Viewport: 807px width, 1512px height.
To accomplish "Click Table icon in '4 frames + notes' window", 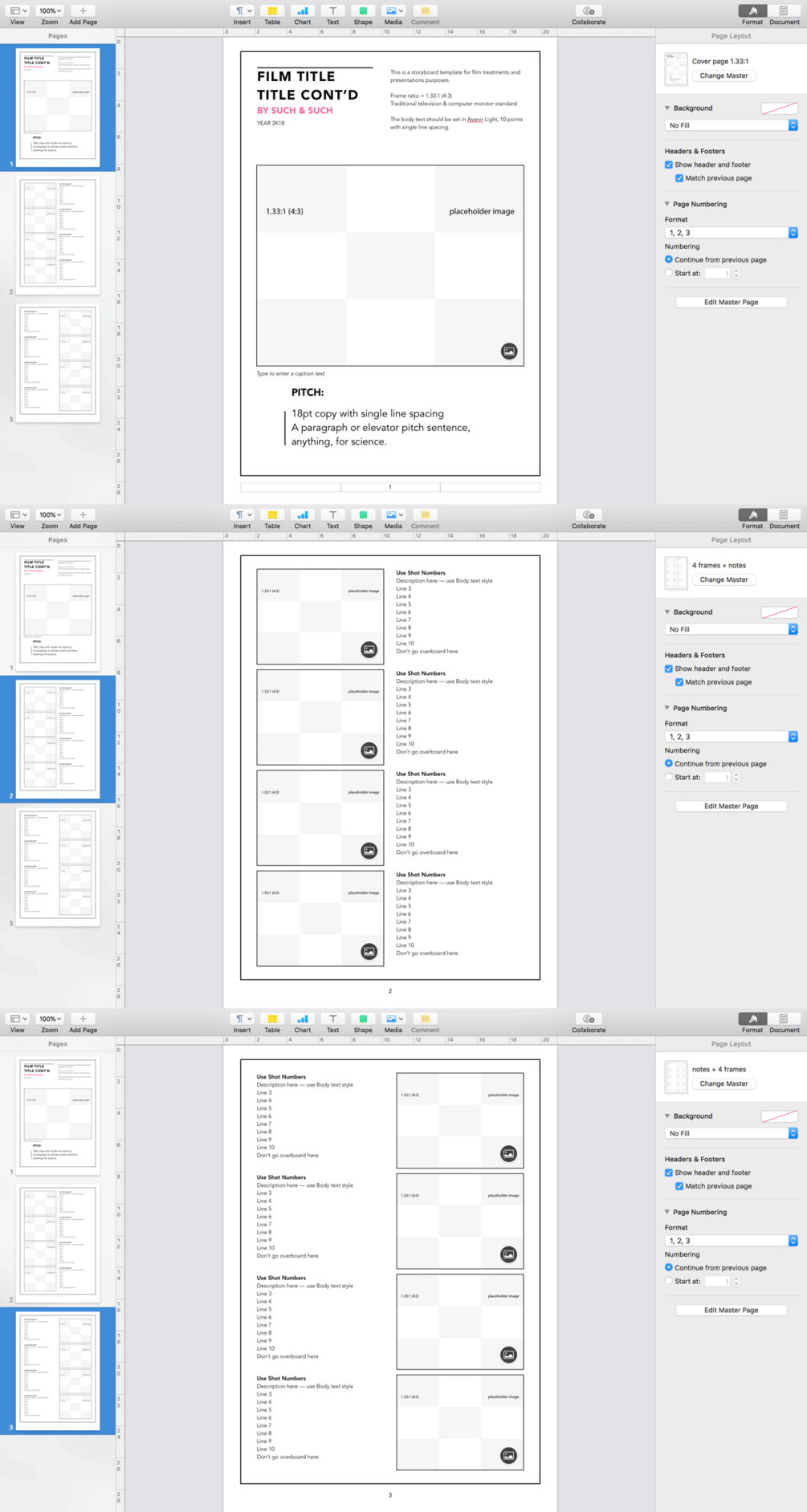I will tap(272, 515).
